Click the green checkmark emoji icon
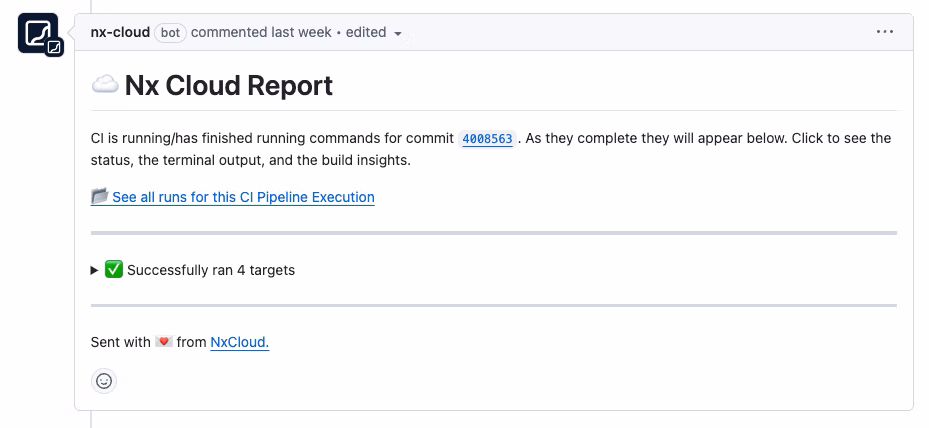The image size is (929, 428). 114,269
